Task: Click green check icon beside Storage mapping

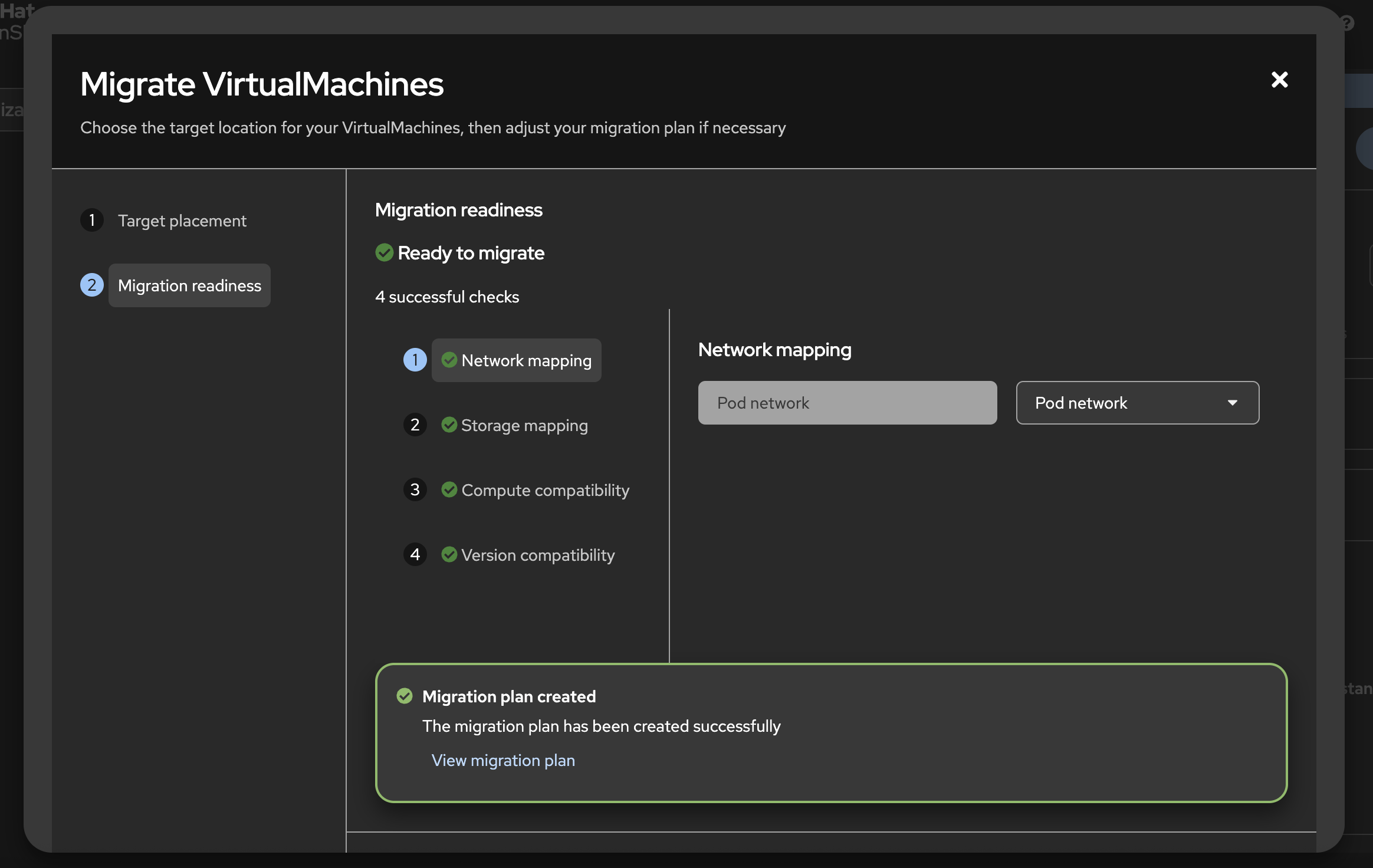Action: click(x=449, y=425)
